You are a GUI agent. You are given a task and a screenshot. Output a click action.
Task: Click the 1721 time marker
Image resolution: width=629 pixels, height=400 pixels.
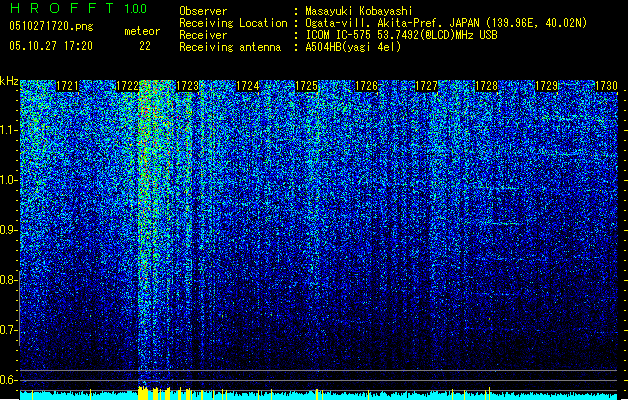tap(67, 86)
